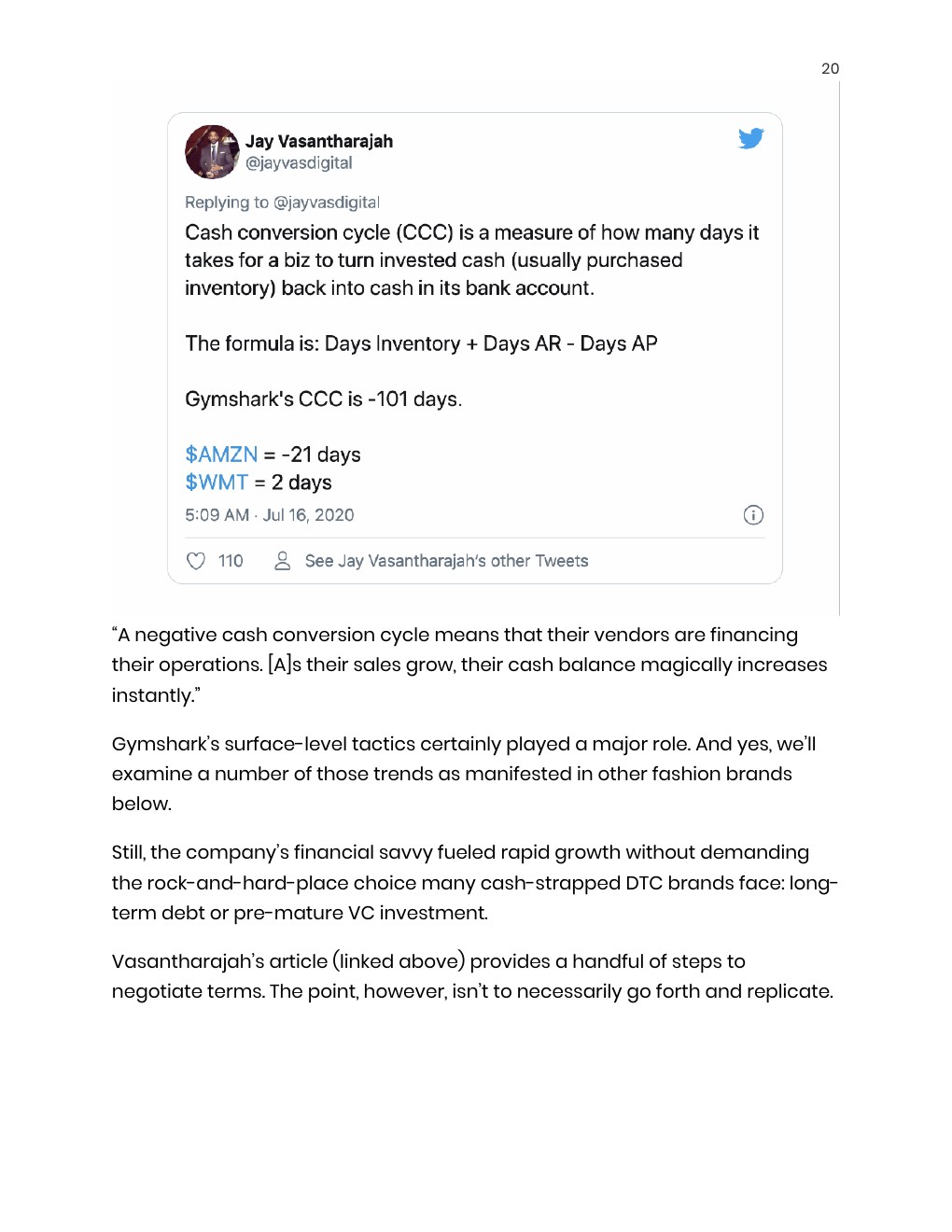Click the Twitter bird logo
The image size is (952, 1232).
click(750, 139)
